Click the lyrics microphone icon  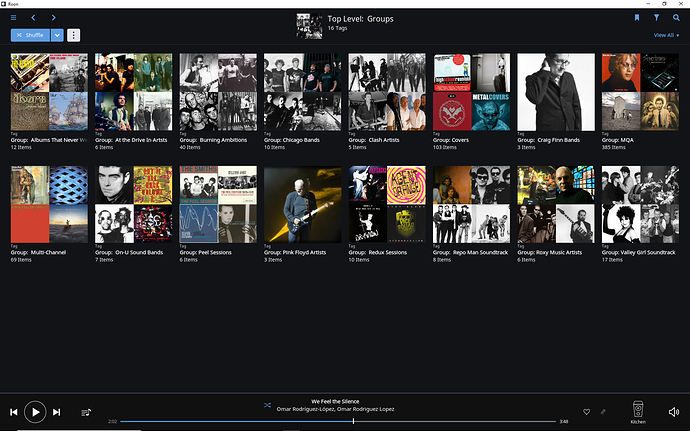coord(603,412)
